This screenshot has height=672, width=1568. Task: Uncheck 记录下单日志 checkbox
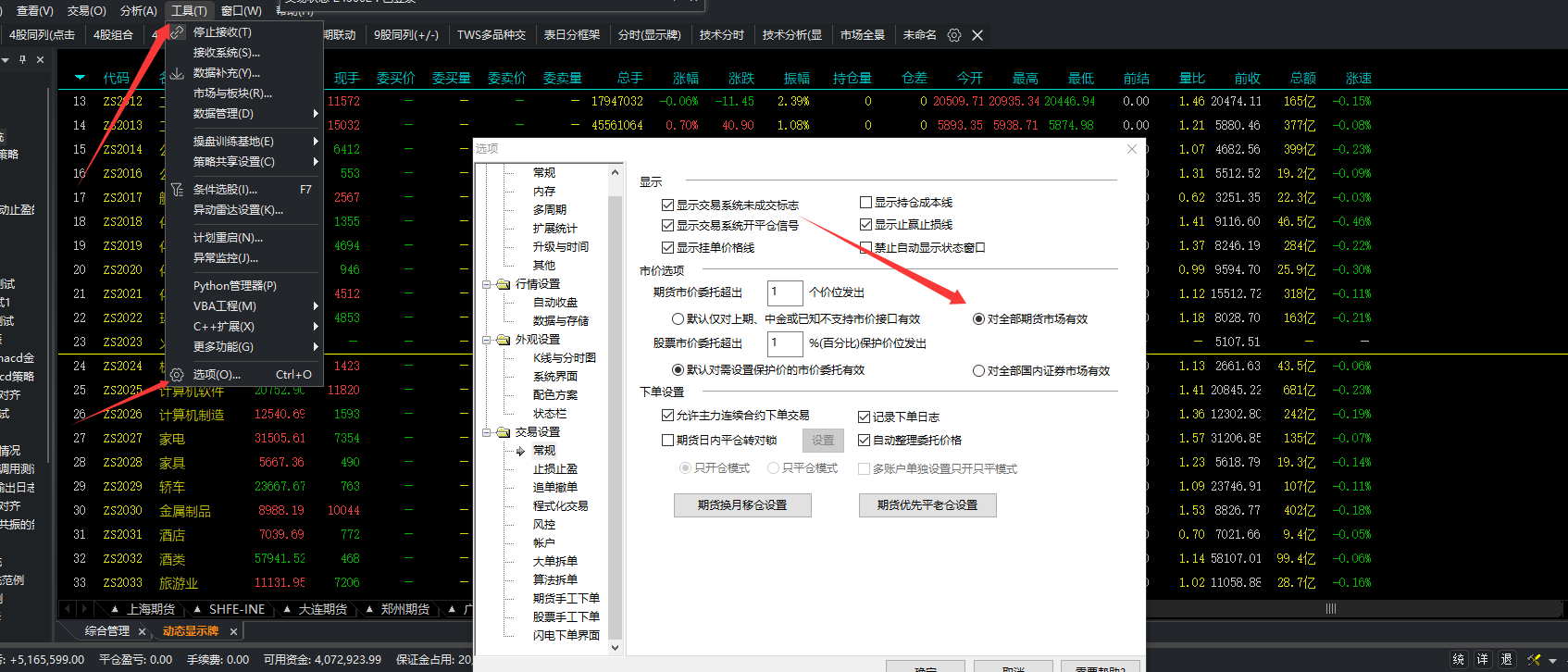pos(864,417)
